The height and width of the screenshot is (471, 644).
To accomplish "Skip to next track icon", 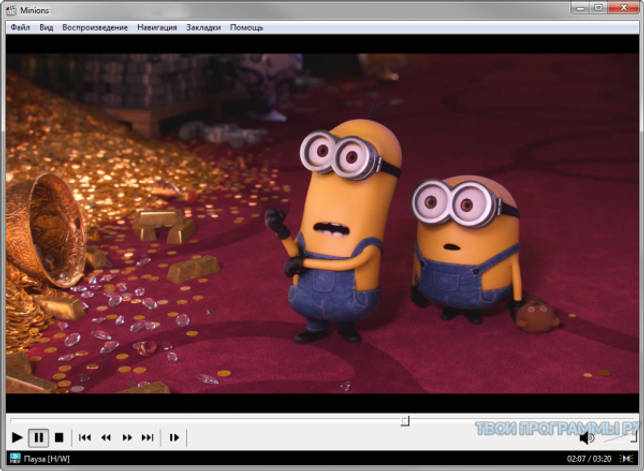I will click(147, 437).
